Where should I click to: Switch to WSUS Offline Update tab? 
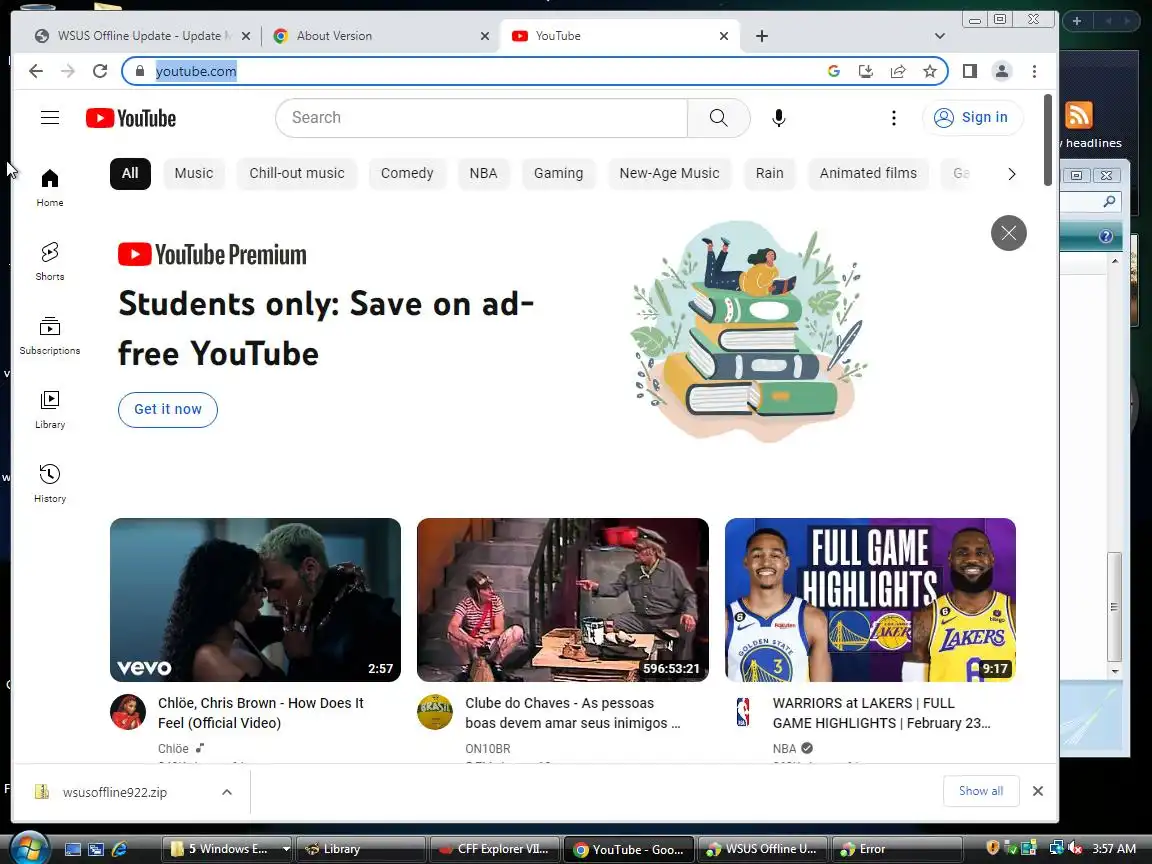point(141,36)
